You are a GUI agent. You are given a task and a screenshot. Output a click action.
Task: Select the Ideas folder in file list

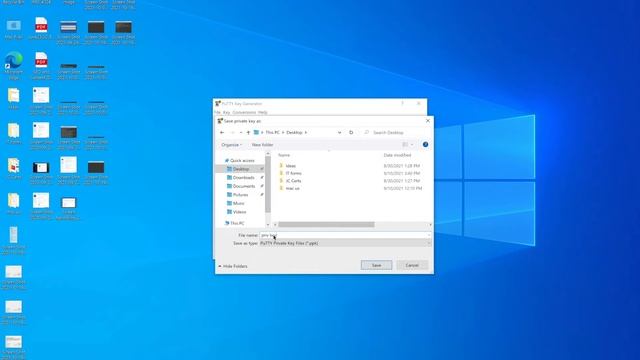pyautogui.click(x=291, y=166)
